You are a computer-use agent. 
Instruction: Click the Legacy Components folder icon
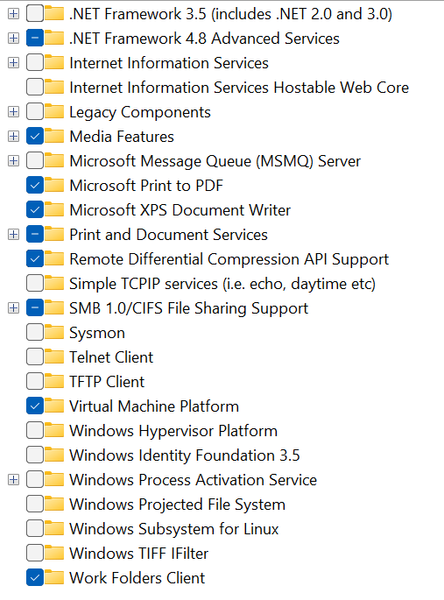point(54,112)
